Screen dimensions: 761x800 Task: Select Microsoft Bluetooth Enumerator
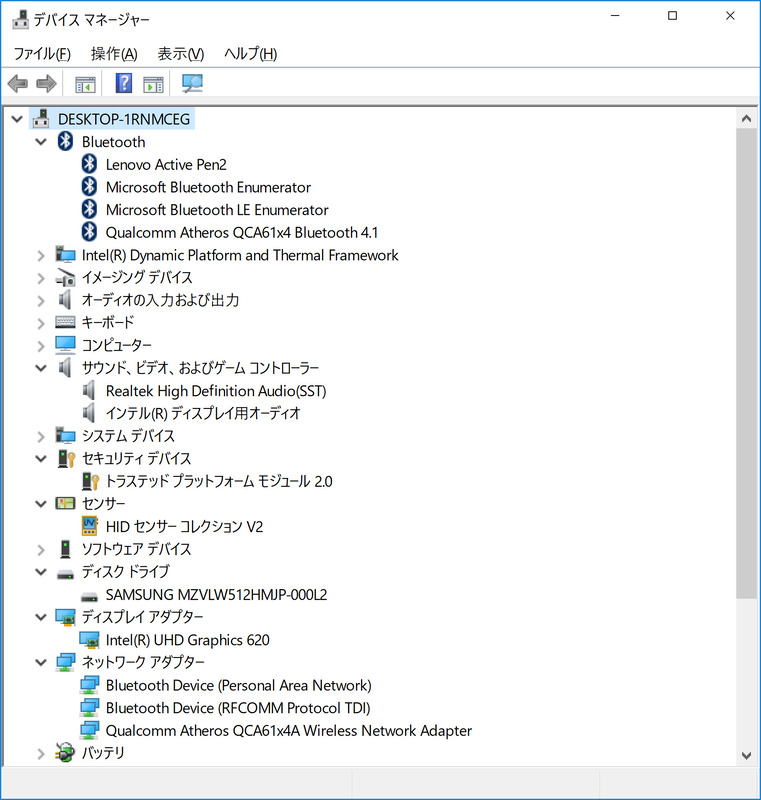click(x=208, y=187)
